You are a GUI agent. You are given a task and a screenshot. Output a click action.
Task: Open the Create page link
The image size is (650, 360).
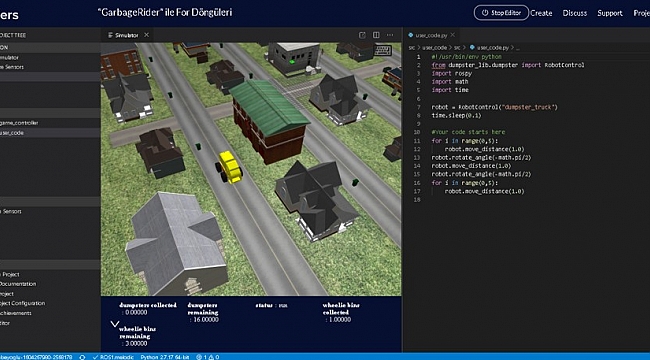(541, 13)
